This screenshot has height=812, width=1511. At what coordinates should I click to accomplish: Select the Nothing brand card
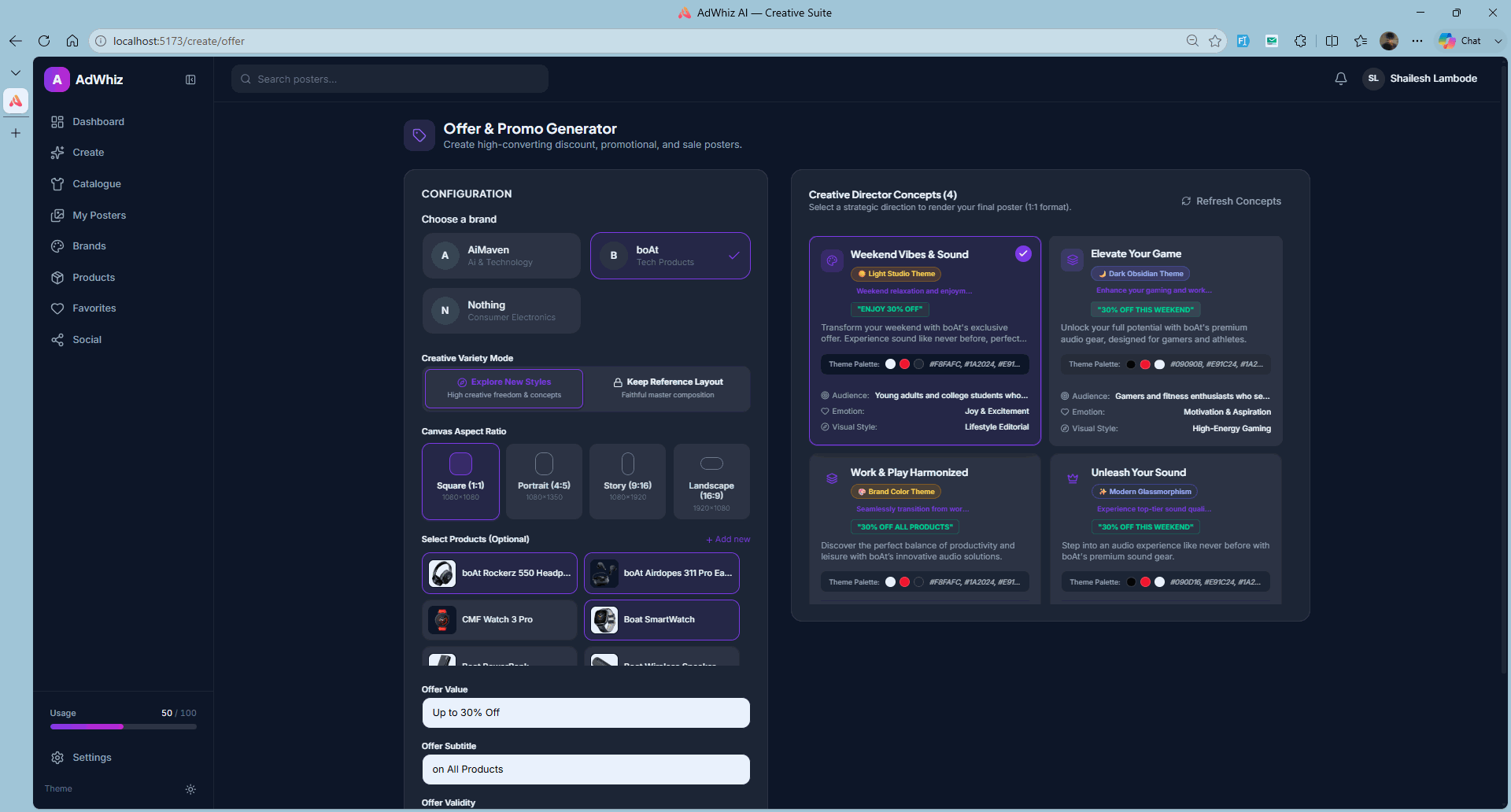tap(501, 311)
